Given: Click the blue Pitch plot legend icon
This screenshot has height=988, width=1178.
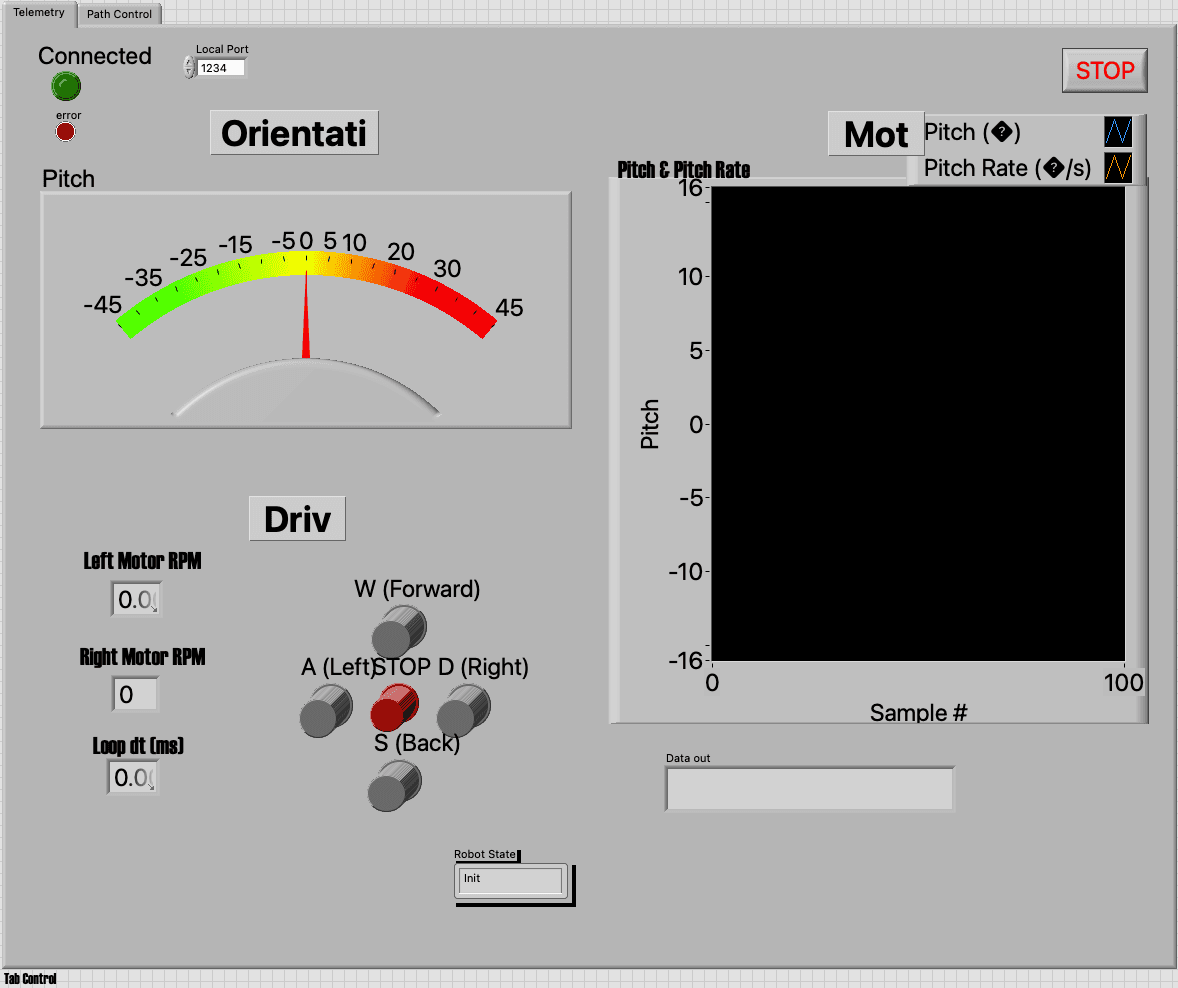Looking at the screenshot, I should (1118, 131).
